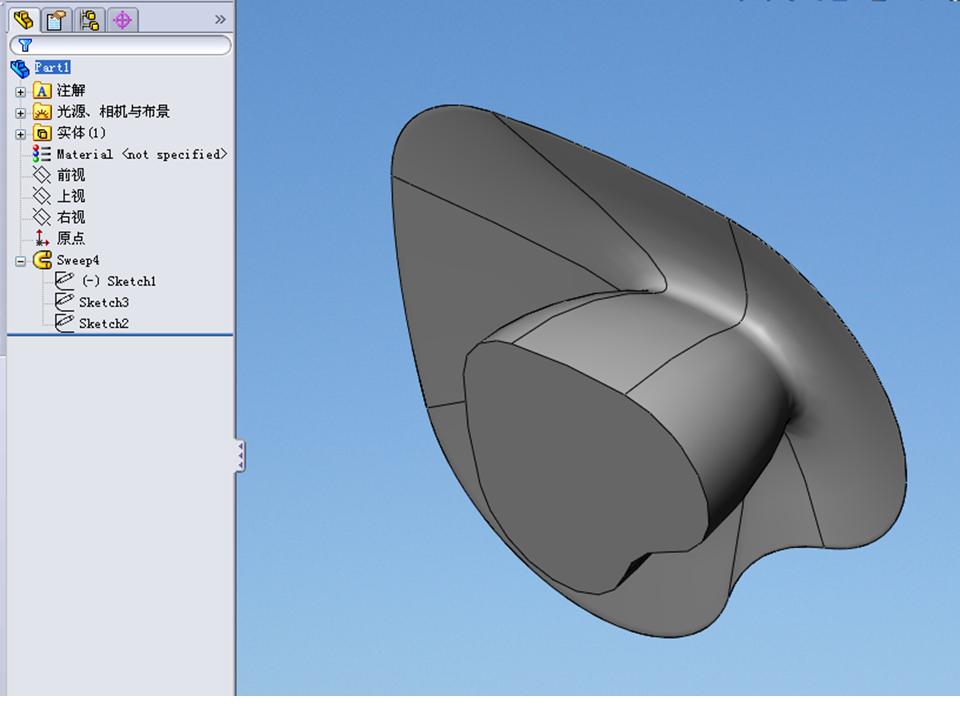
Task: Open the DimXpertManager tab
Action: pyautogui.click(x=122, y=20)
